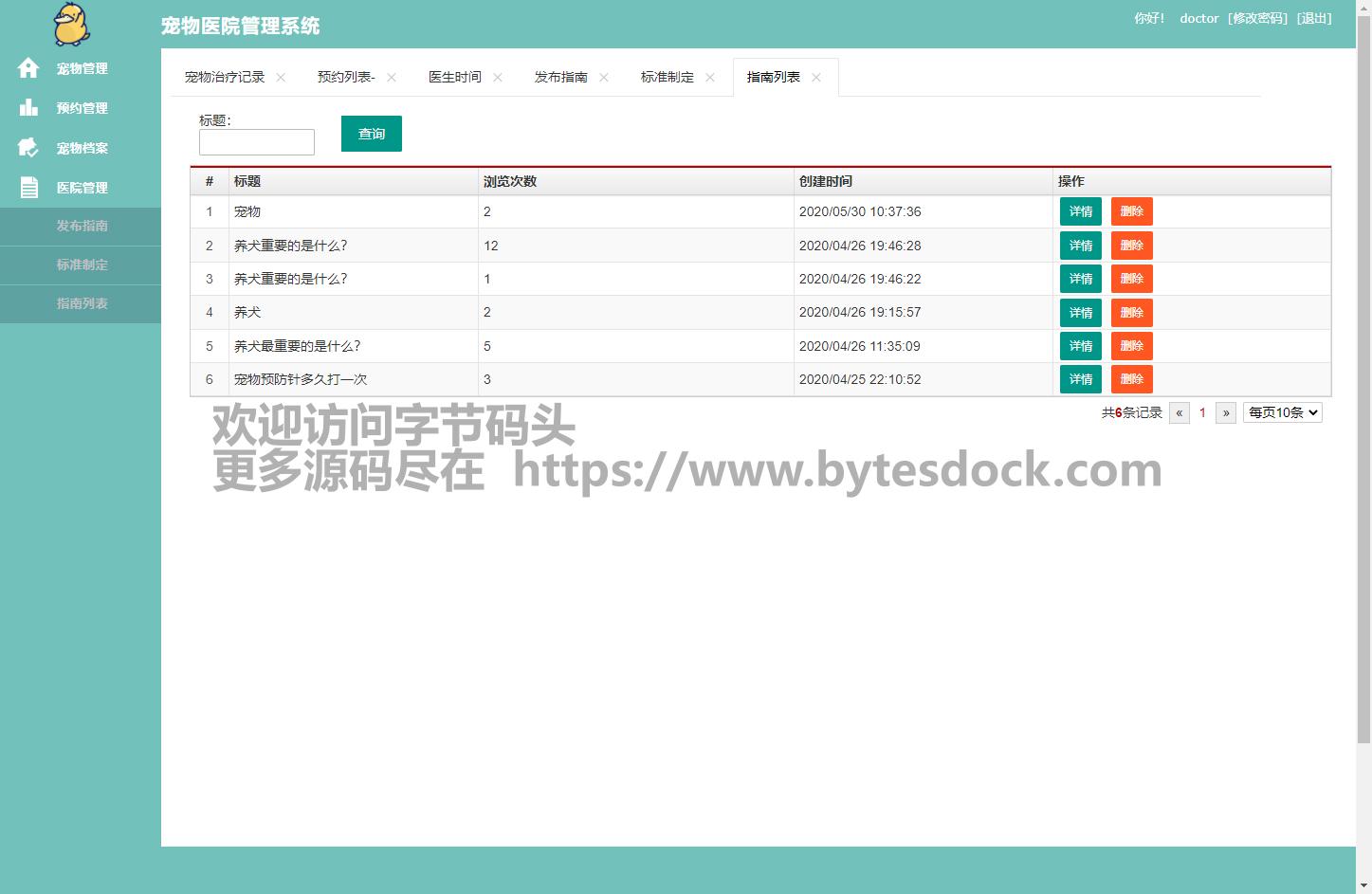Click the yellow duck logo

[x=71, y=25]
